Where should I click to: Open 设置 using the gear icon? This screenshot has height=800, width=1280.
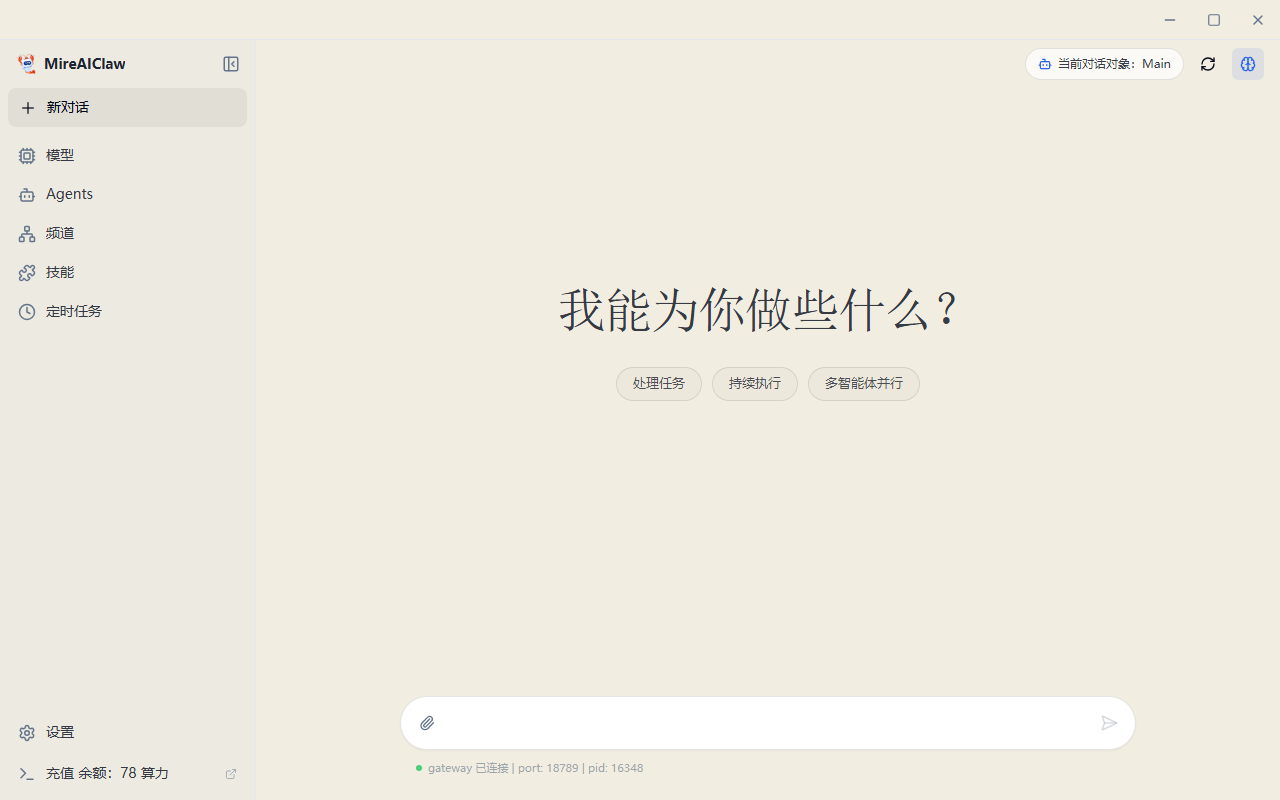click(x=27, y=732)
